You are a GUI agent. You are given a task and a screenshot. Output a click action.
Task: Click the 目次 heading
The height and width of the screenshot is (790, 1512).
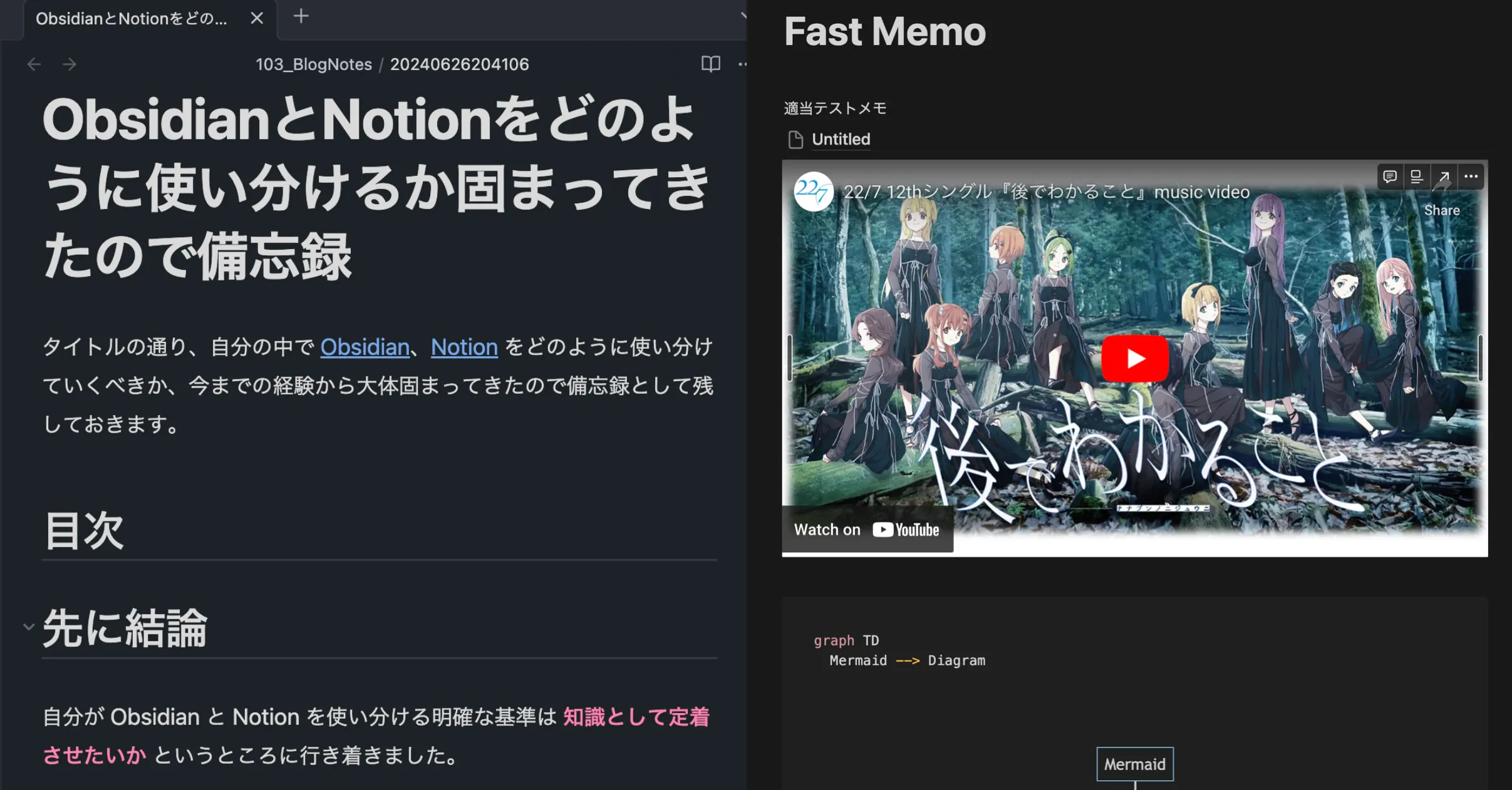pyautogui.click(x=84, y=531)
